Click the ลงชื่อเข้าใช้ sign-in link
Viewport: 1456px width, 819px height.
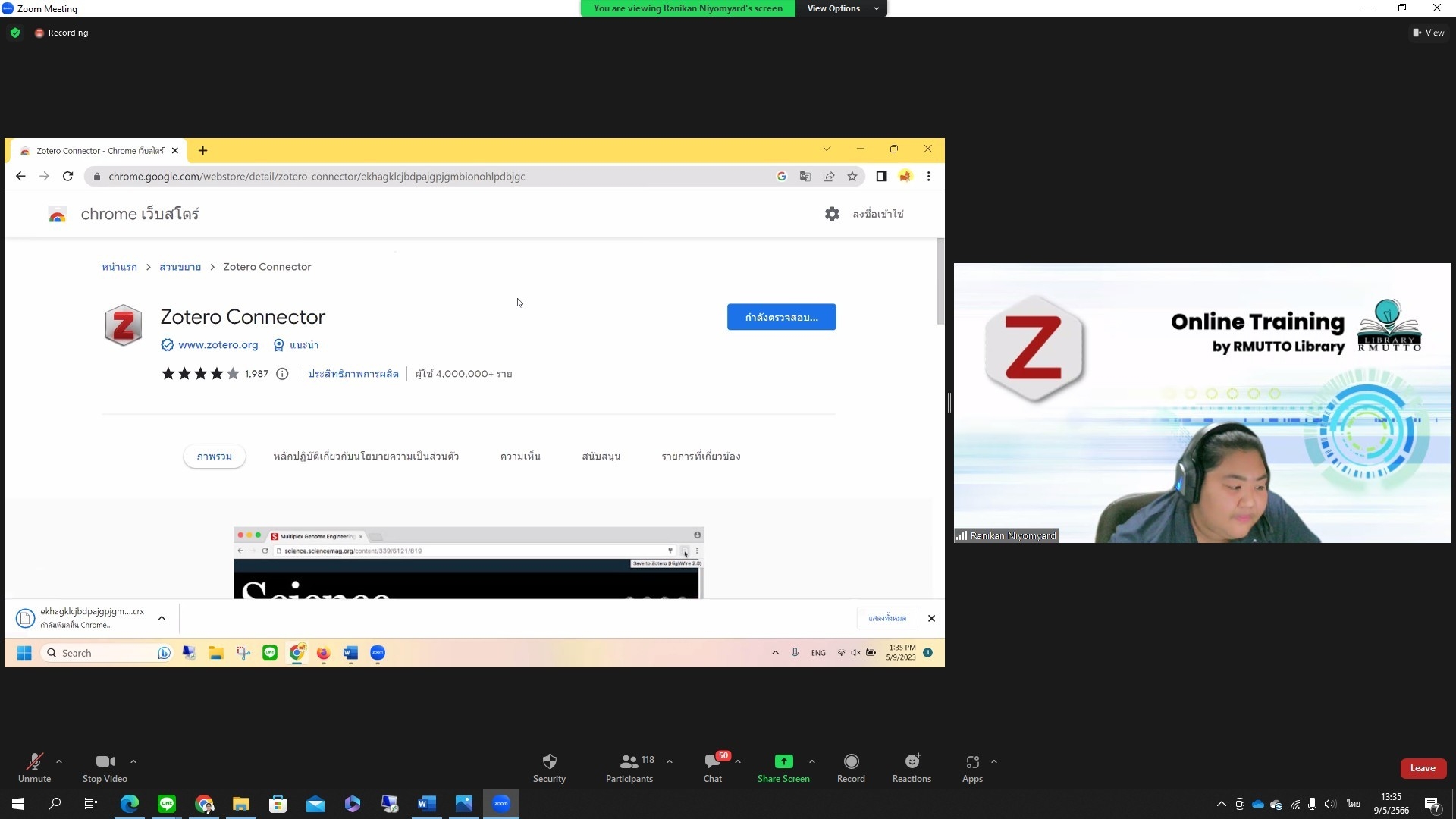878,214
